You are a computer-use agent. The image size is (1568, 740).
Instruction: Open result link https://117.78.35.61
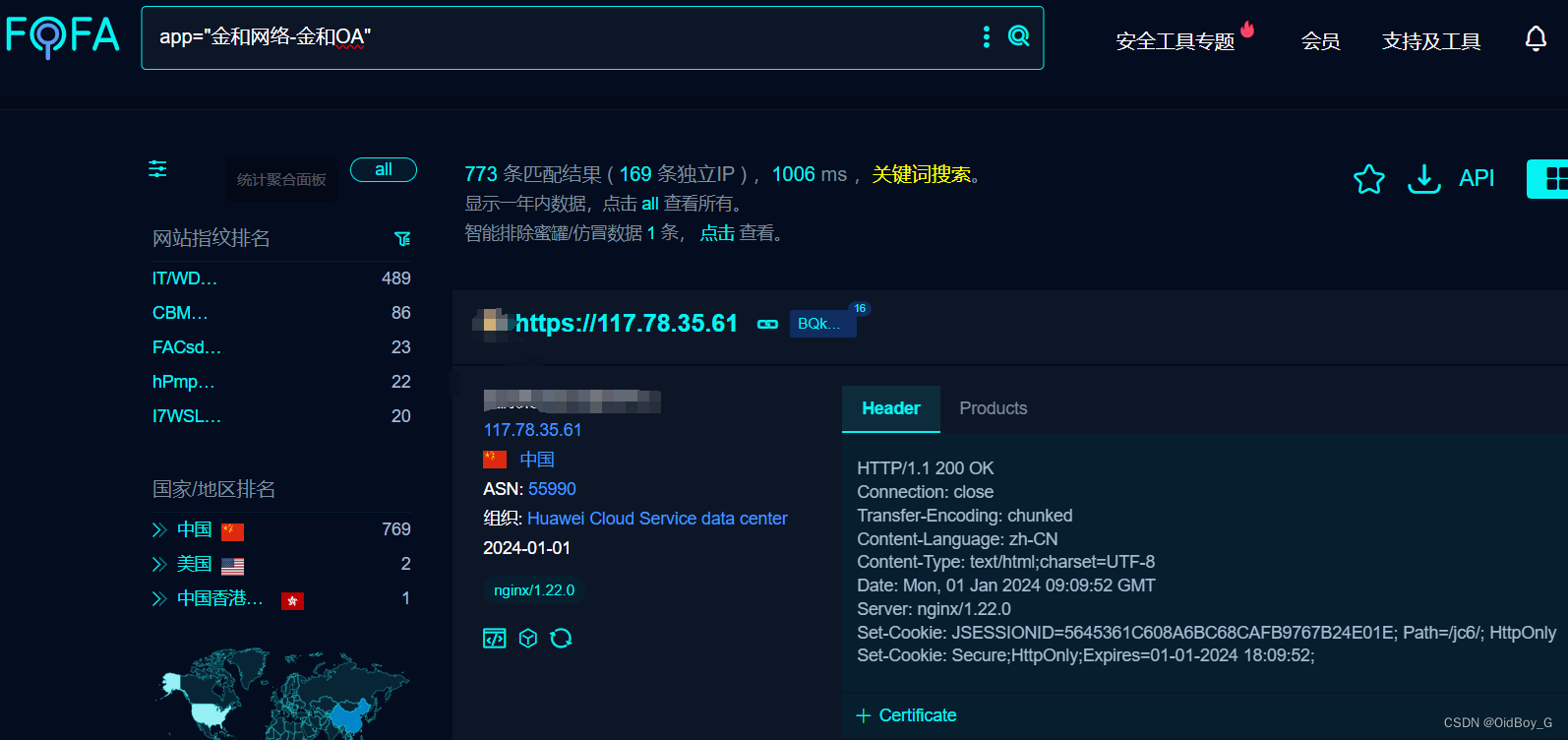[627, 324]
